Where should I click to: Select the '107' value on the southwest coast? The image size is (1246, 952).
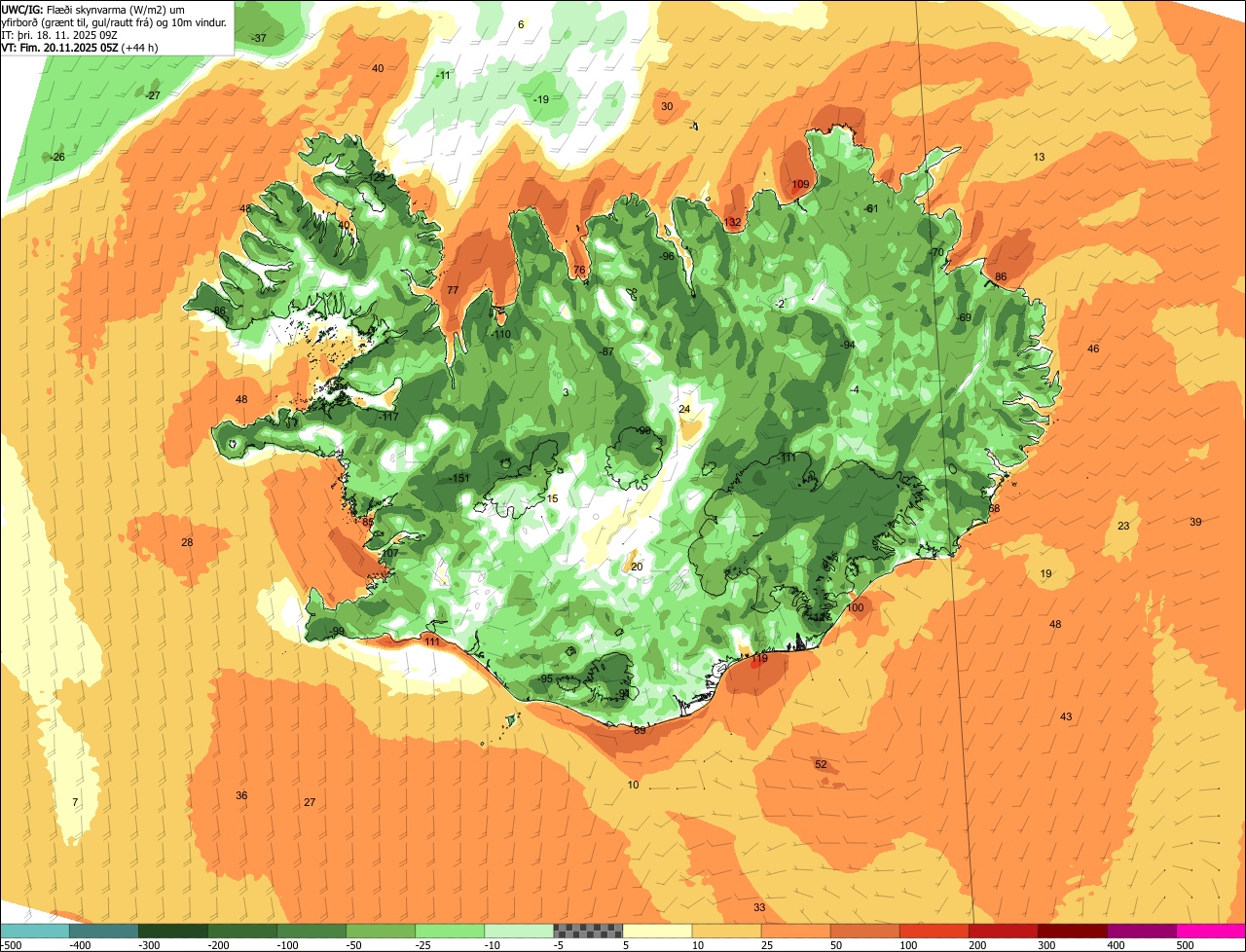tap(390, 554)
